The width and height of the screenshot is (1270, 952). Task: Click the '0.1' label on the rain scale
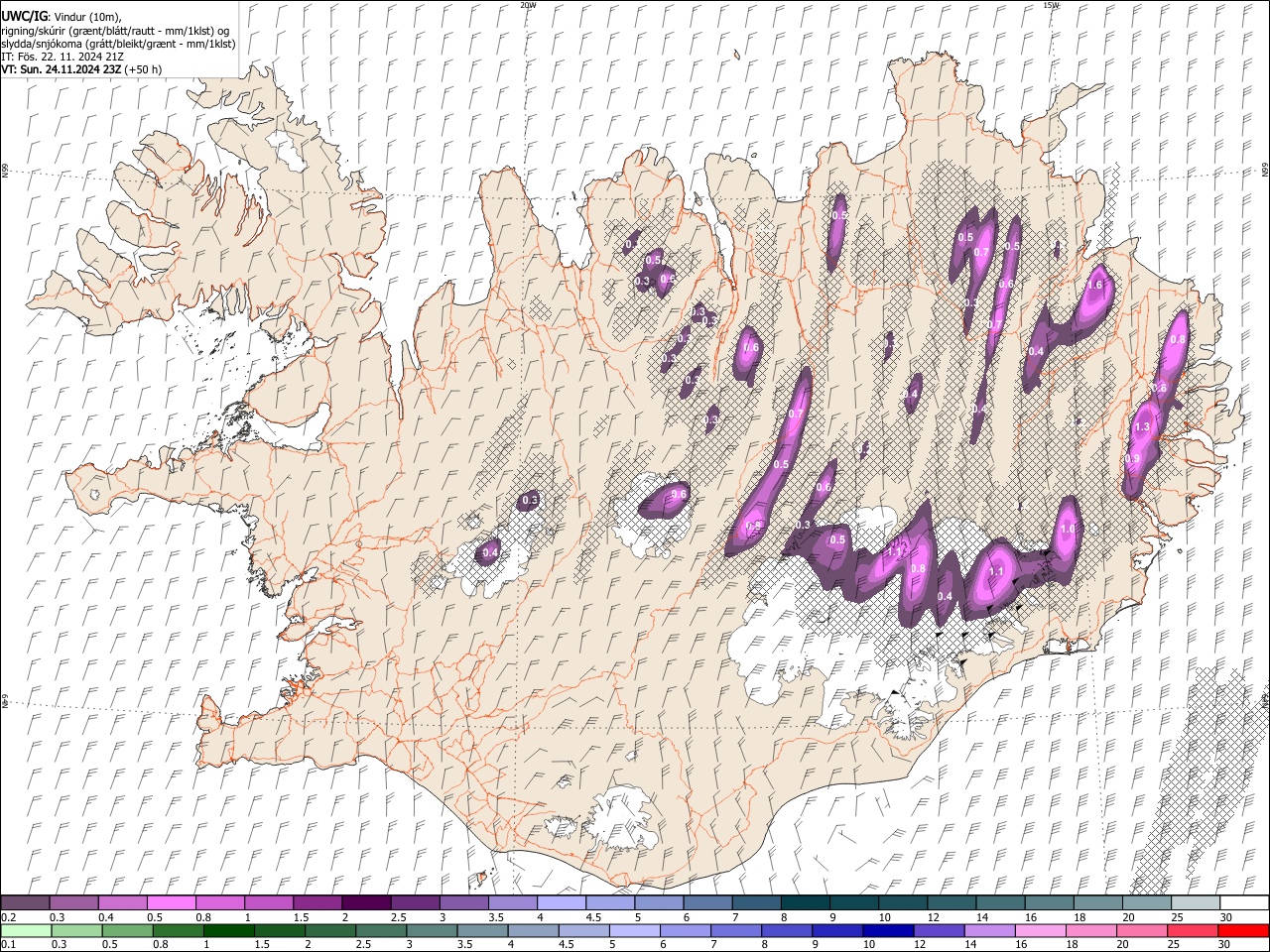pos(8,944)
